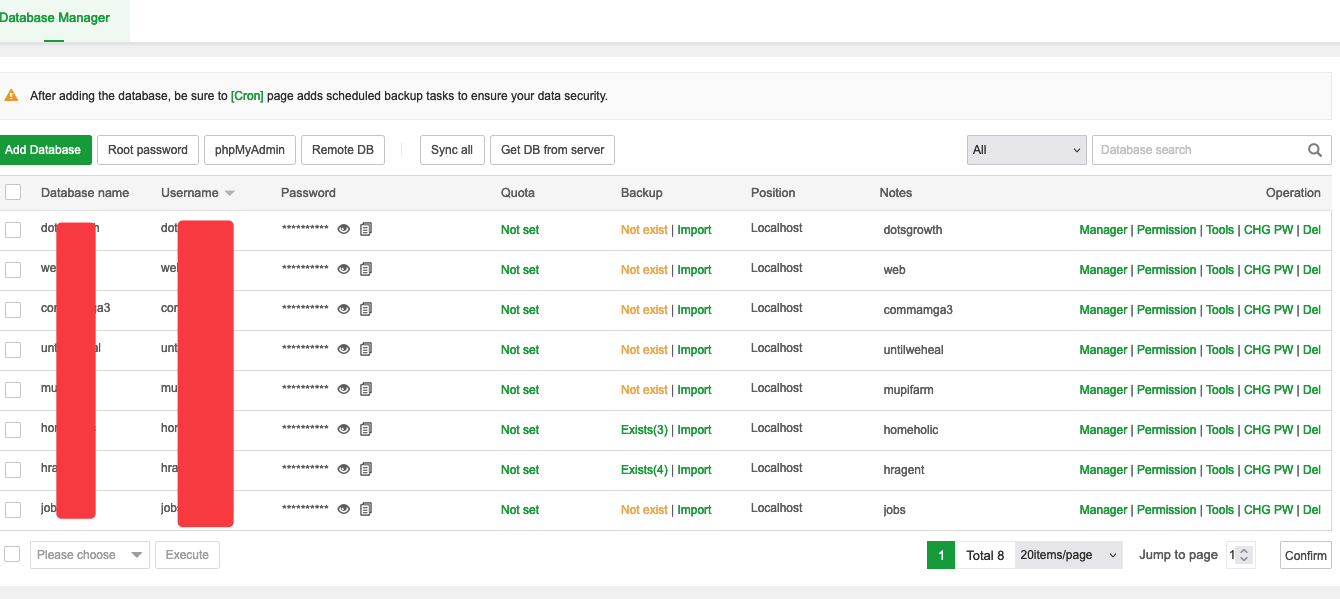Open the Cron page link in notice
The height and width of the screenshot is (599, 1340).
pyautogui.click(x=247, y=96)
